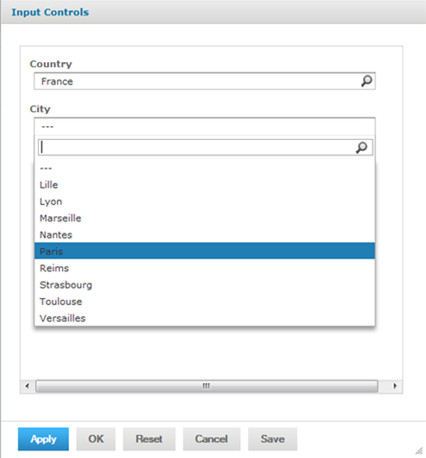Click the horizontal scrollbar right arrow
Screen dimensions: 426x458
pyautogui.click(x=395, y=386)
